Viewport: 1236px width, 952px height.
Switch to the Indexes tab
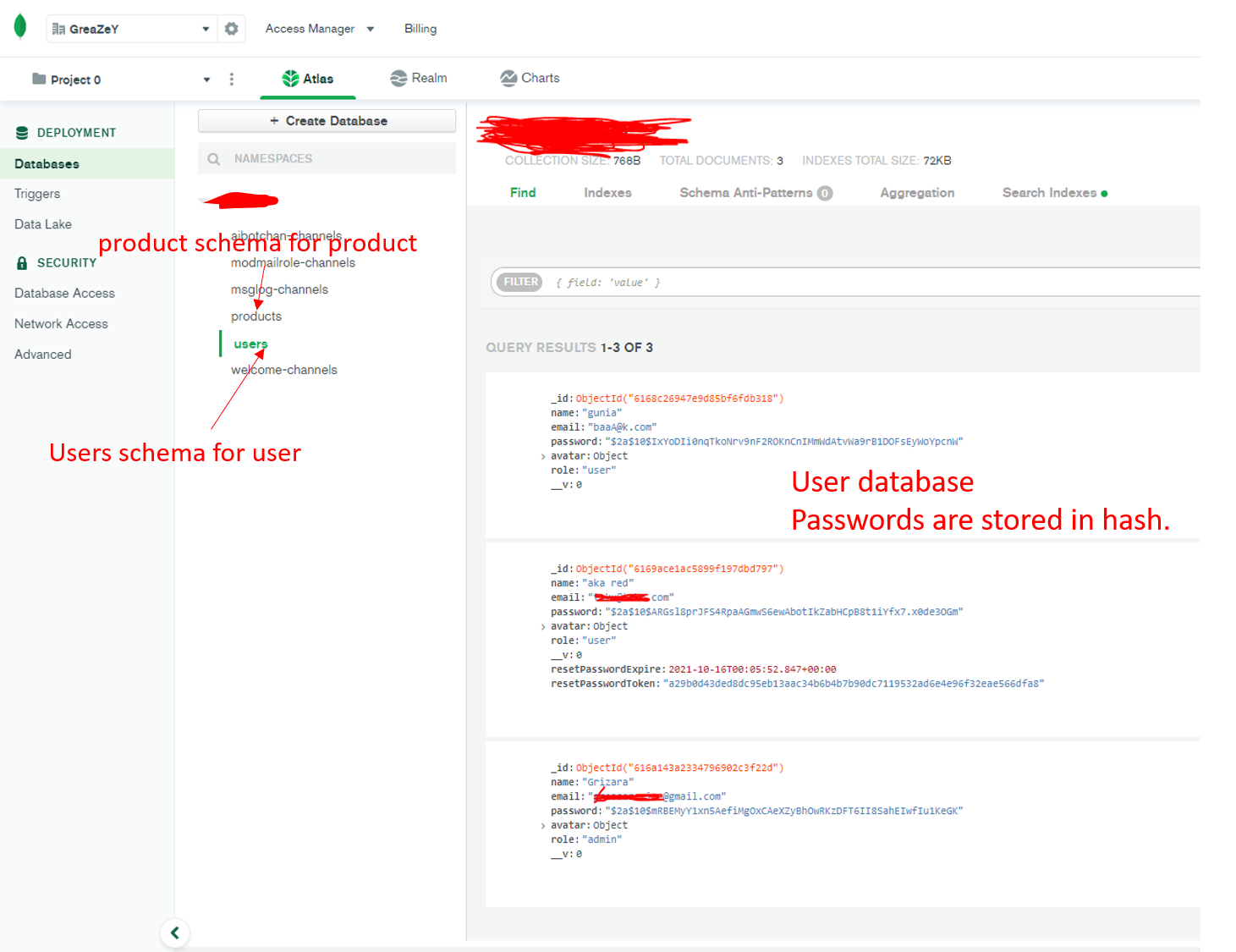pyautogui.click(x=607, y=193)
